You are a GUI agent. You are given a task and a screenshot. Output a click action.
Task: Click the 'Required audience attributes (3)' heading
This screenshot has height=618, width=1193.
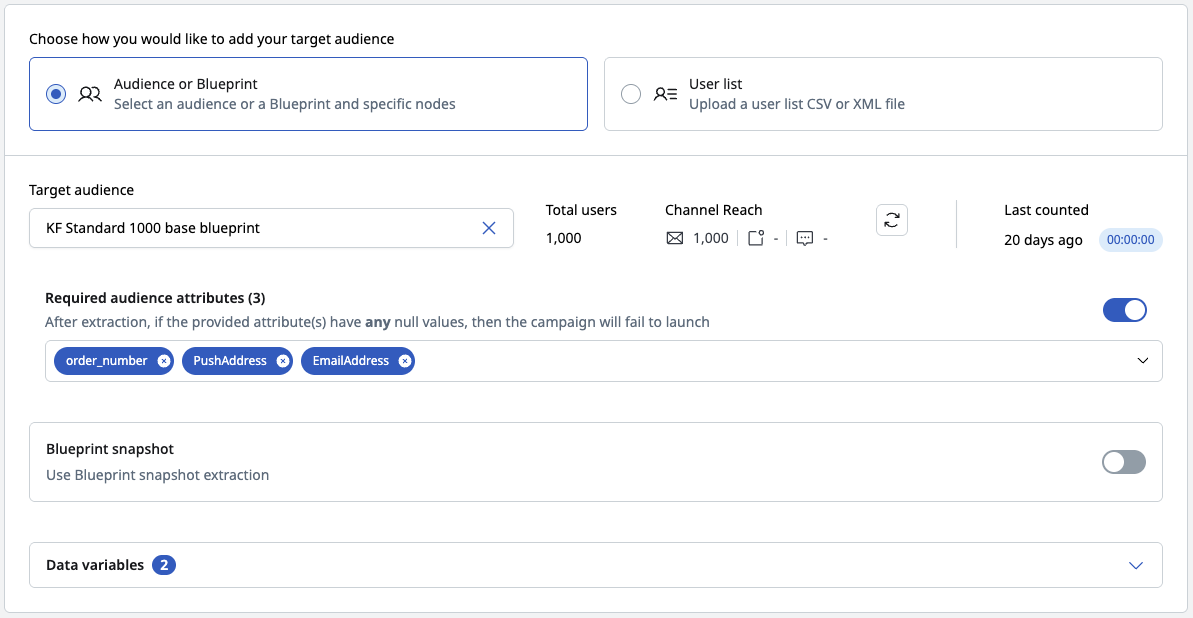pyautogui.click(x=155, y=298)
